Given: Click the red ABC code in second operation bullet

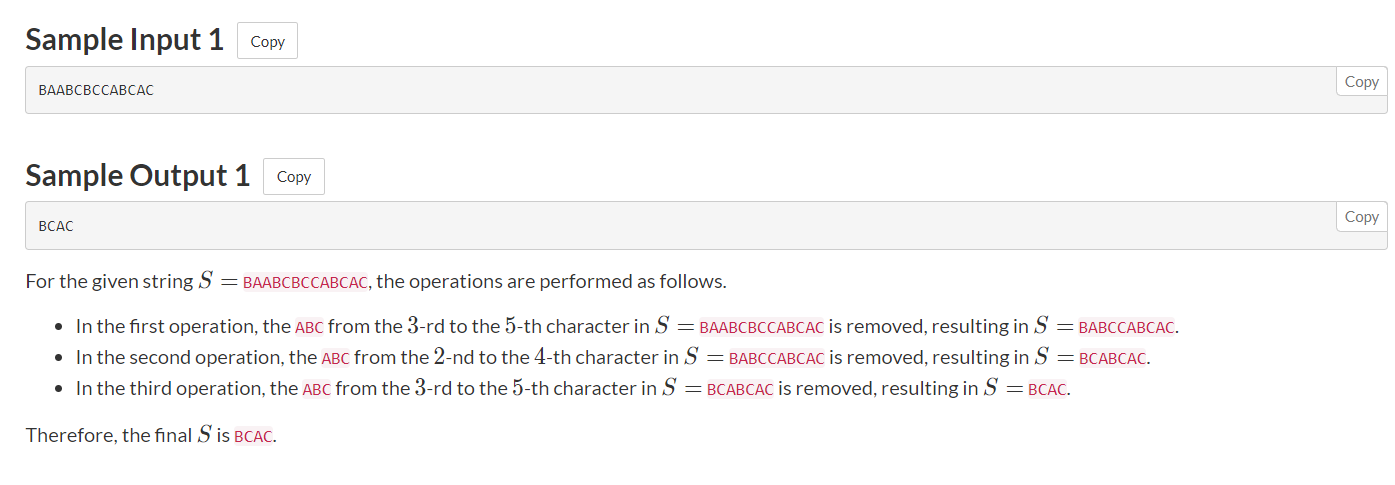Looking at the screenshot, I should tap(335, 358).
